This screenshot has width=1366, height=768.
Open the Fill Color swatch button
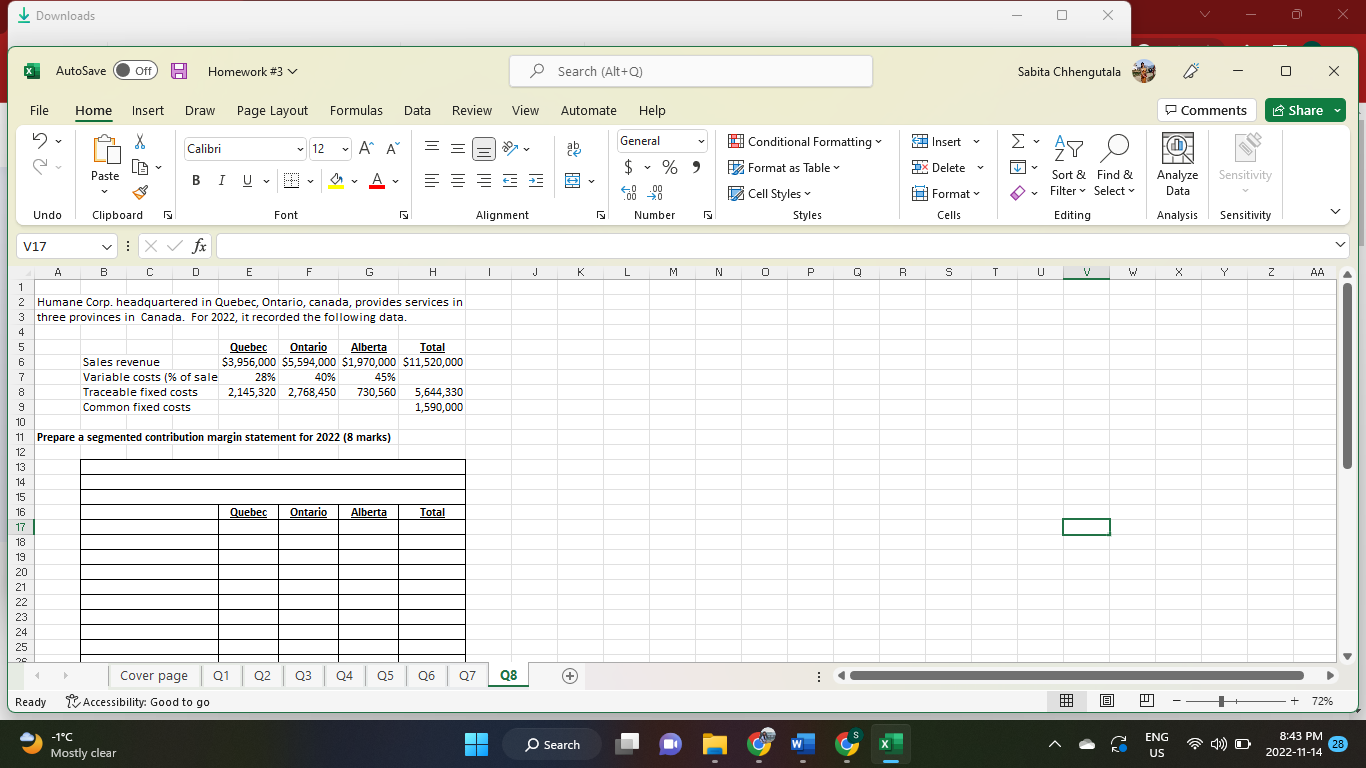pos(337,181)
